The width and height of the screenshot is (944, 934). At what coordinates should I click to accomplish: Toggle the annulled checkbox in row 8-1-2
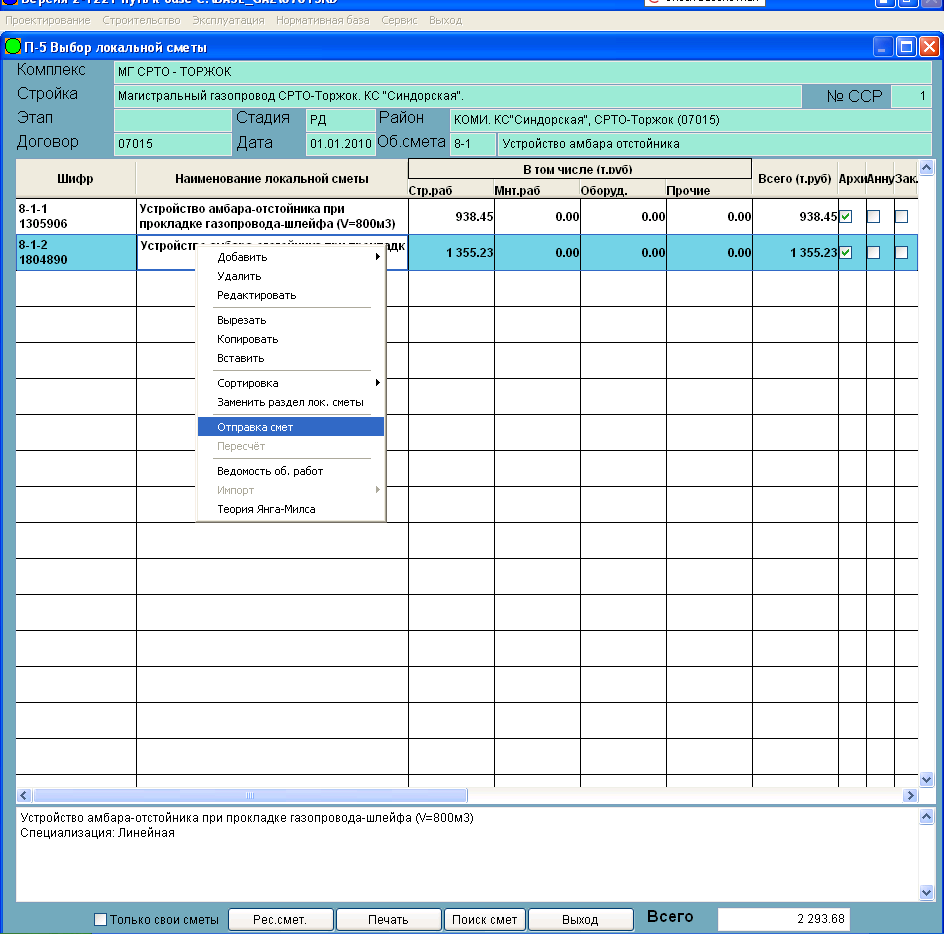[x=874, y=253]
